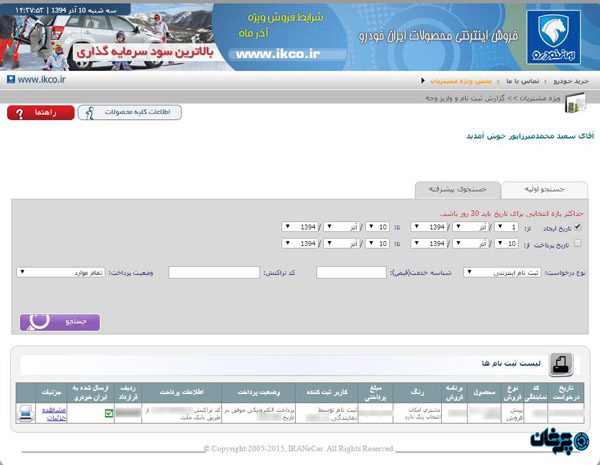This screenshot has width=600, height=465.
Task: Open نوع درخواست dropdown
Action: (x=502, y=272)
